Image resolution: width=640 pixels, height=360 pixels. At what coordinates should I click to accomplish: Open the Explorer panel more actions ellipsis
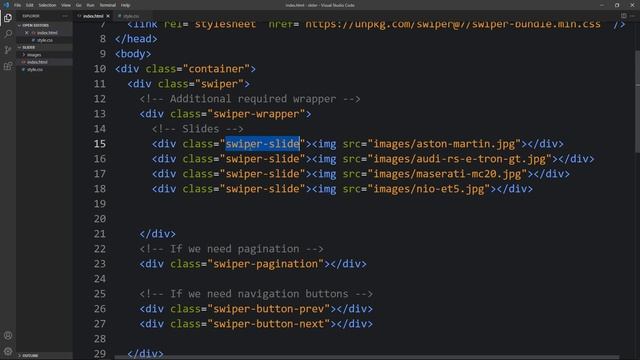[x=65, y=16]
